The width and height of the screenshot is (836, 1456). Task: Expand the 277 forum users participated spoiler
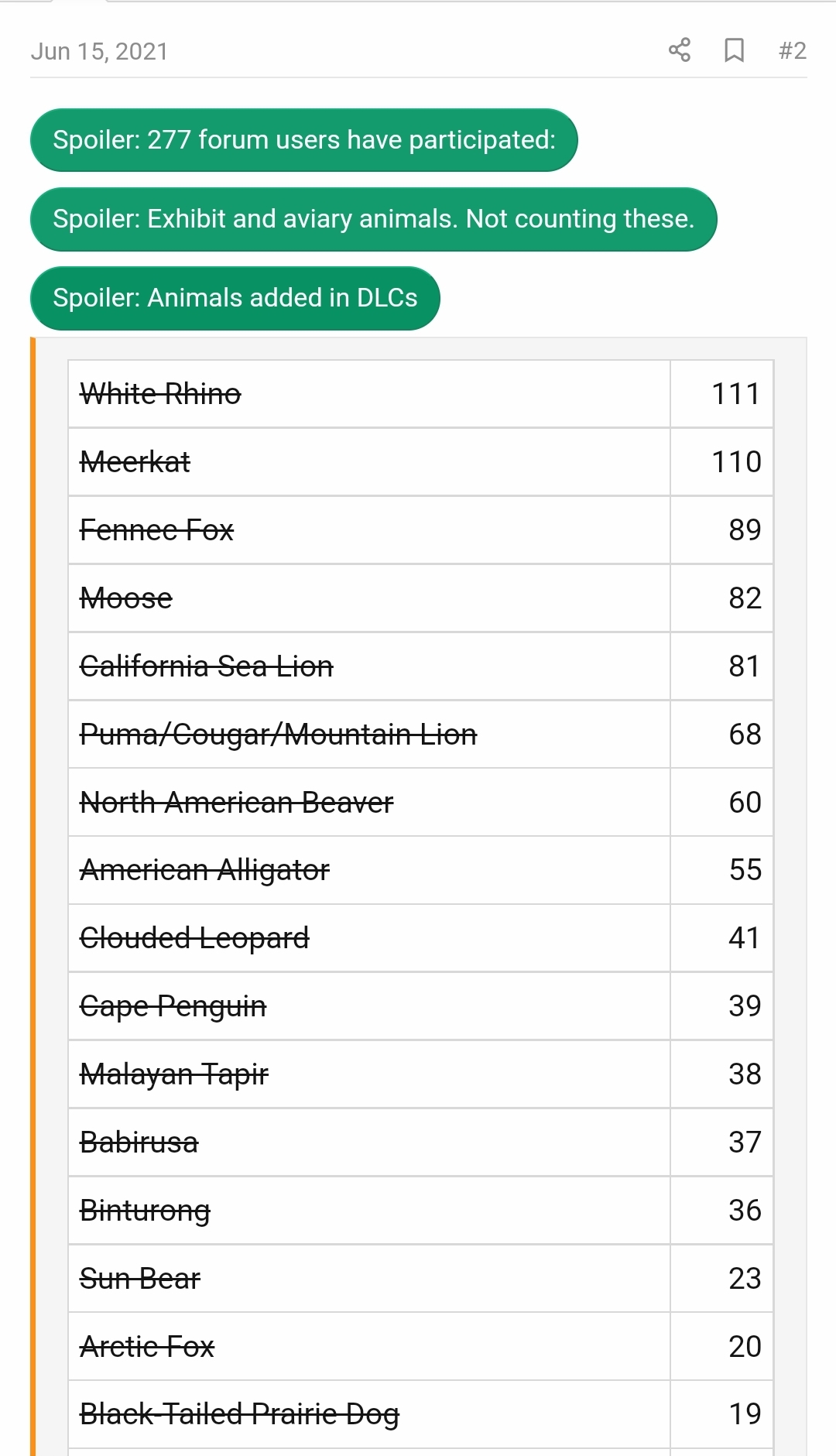click(303, 140)
